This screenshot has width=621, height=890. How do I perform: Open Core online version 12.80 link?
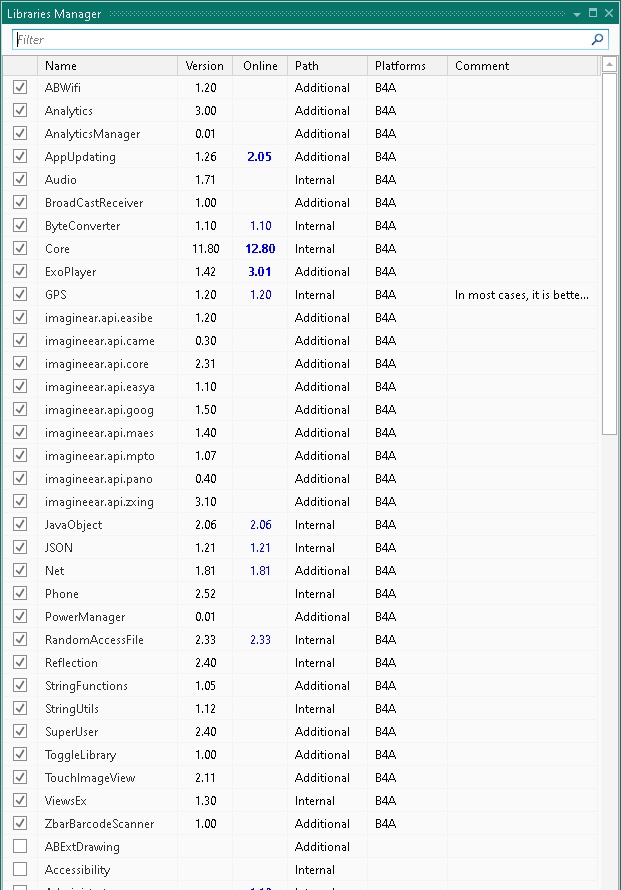pos(260,249)
